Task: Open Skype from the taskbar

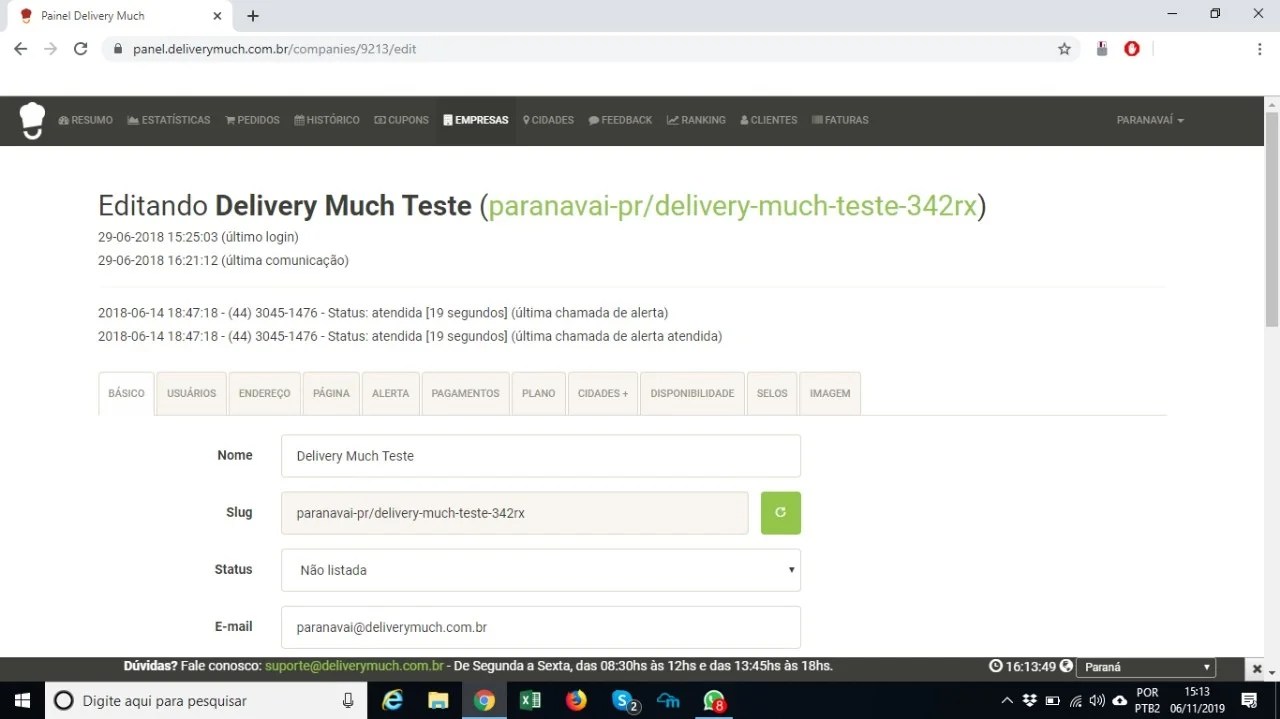Action: tap(624, 700)
